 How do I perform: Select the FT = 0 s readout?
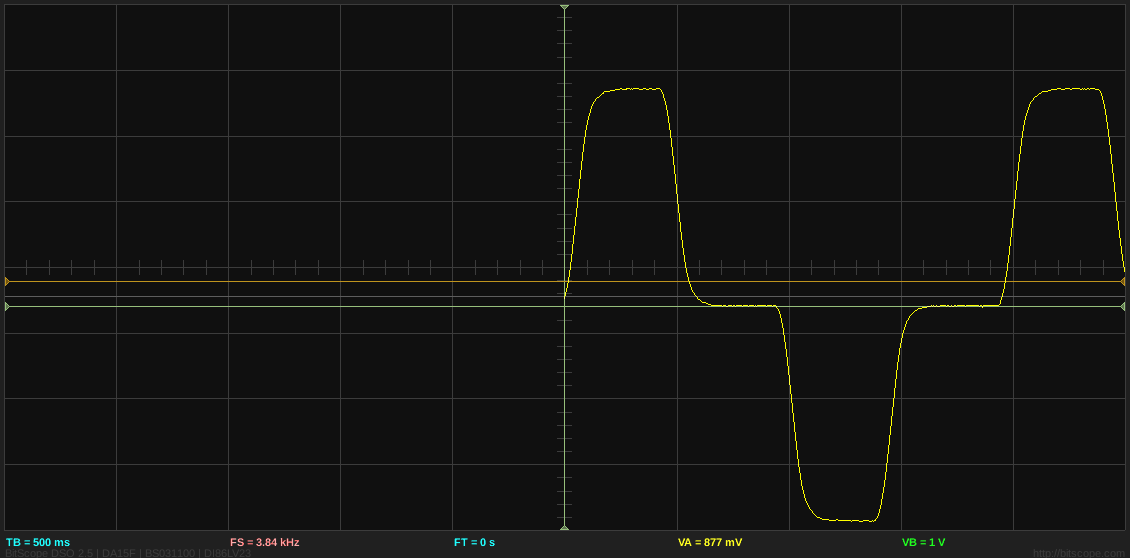pos(474,542)
